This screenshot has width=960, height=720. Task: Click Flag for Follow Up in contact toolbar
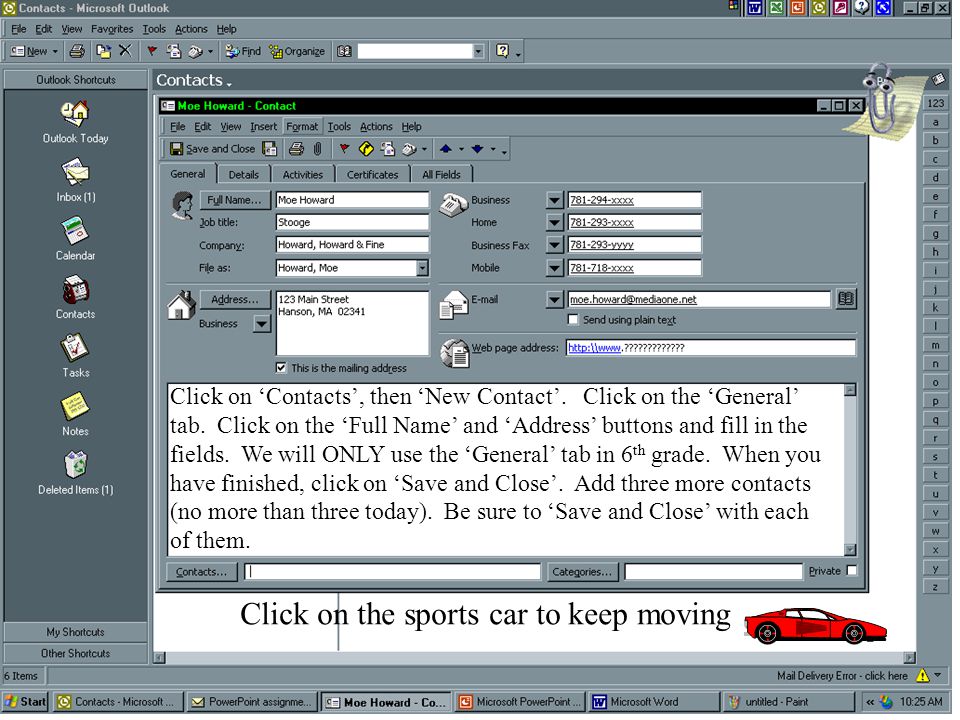click(x=345, y=149)
